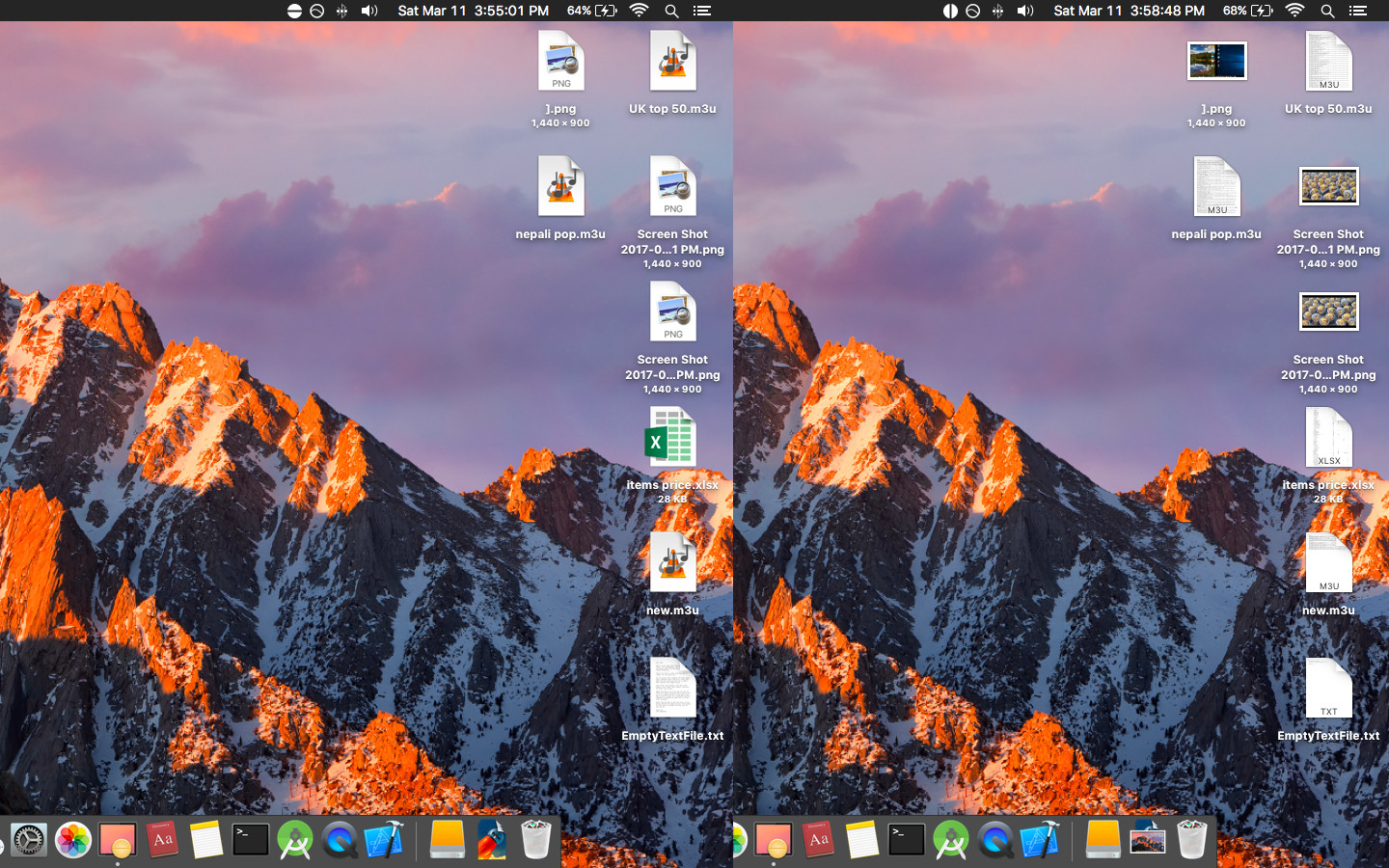Open battery 64% status menu

592,11
